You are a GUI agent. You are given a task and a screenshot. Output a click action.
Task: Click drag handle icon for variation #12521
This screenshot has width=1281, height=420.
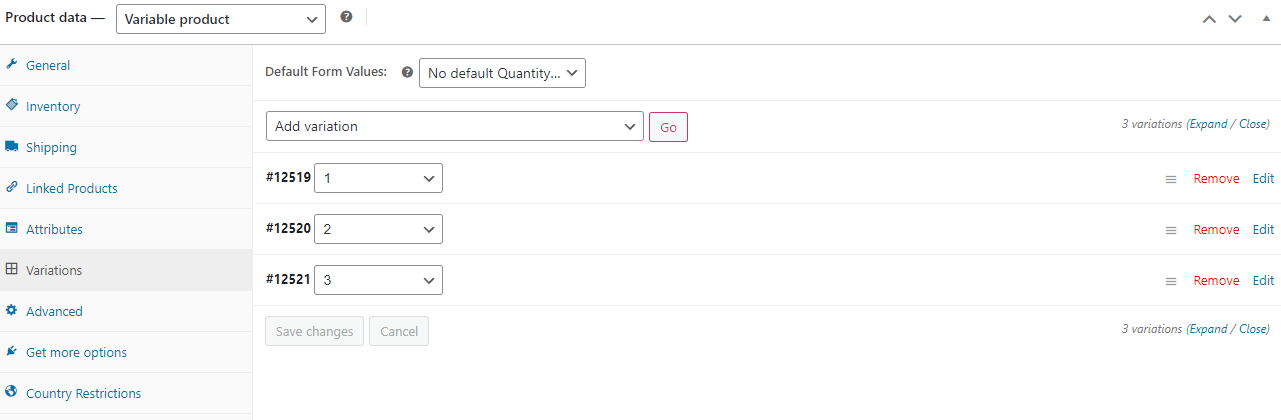click(1171, 281)
